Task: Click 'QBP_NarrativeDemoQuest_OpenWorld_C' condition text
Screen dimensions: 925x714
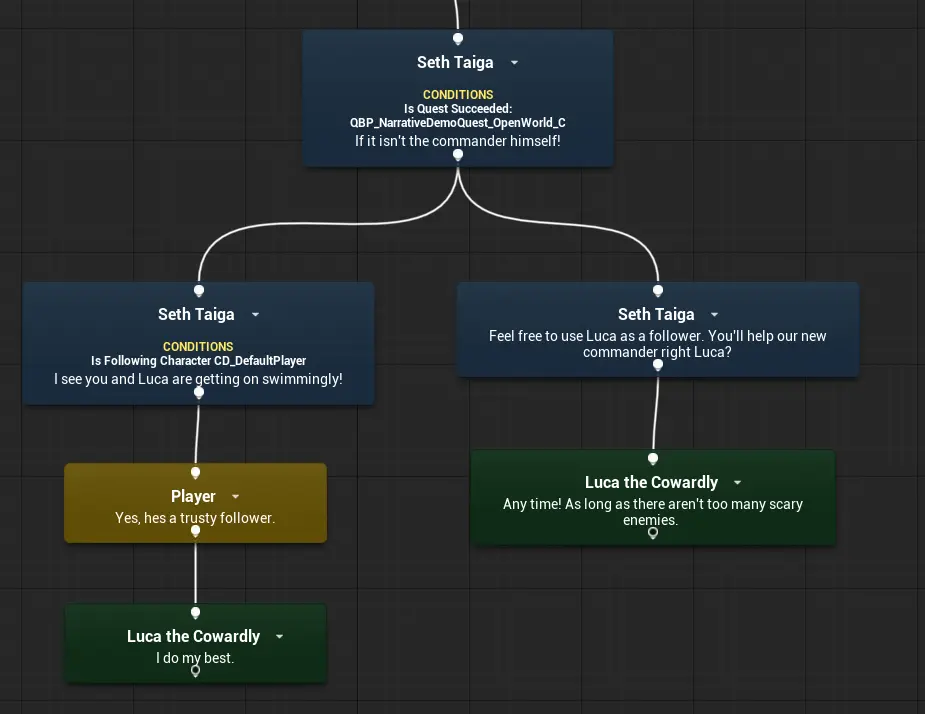Action: (458, 123)
